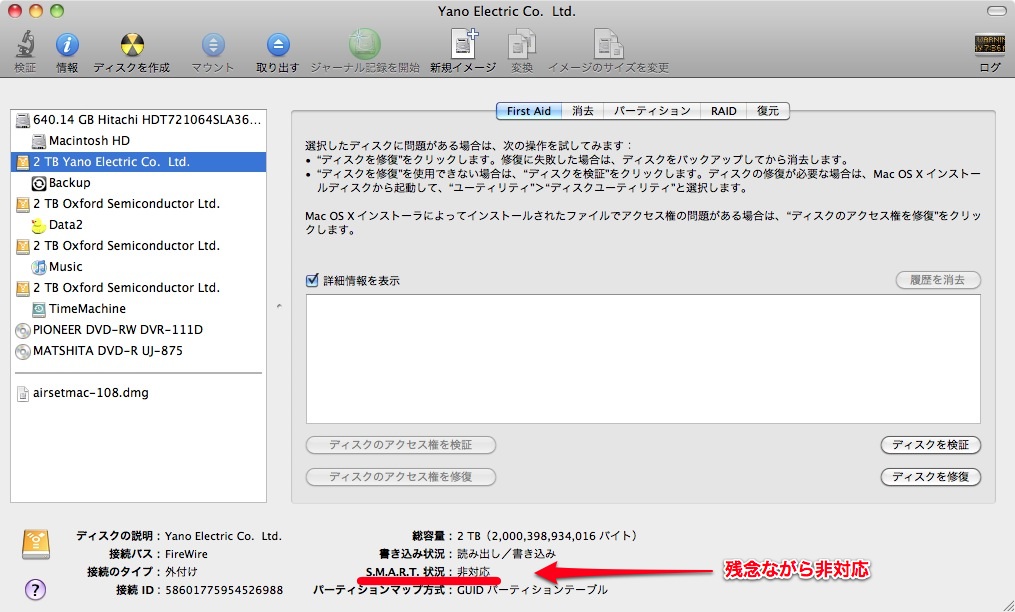Click ディスクのアクセス権を検証 button
This screenshot has height=612, width=1015.
click(401, 445)
